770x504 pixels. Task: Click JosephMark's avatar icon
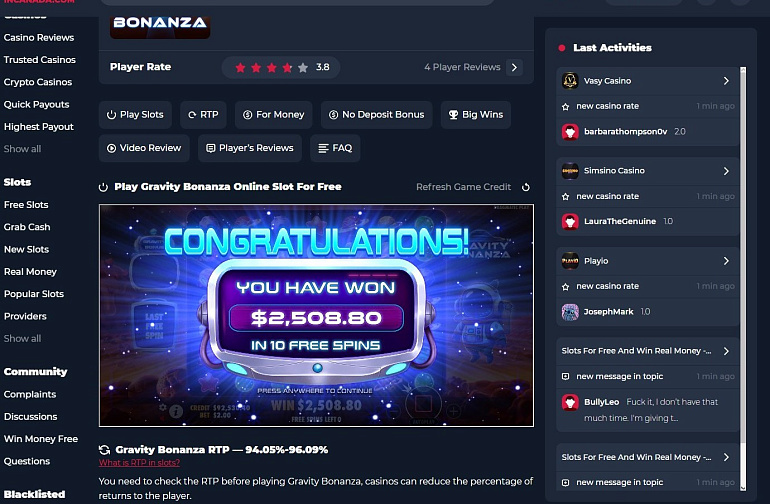pos(570,311)
